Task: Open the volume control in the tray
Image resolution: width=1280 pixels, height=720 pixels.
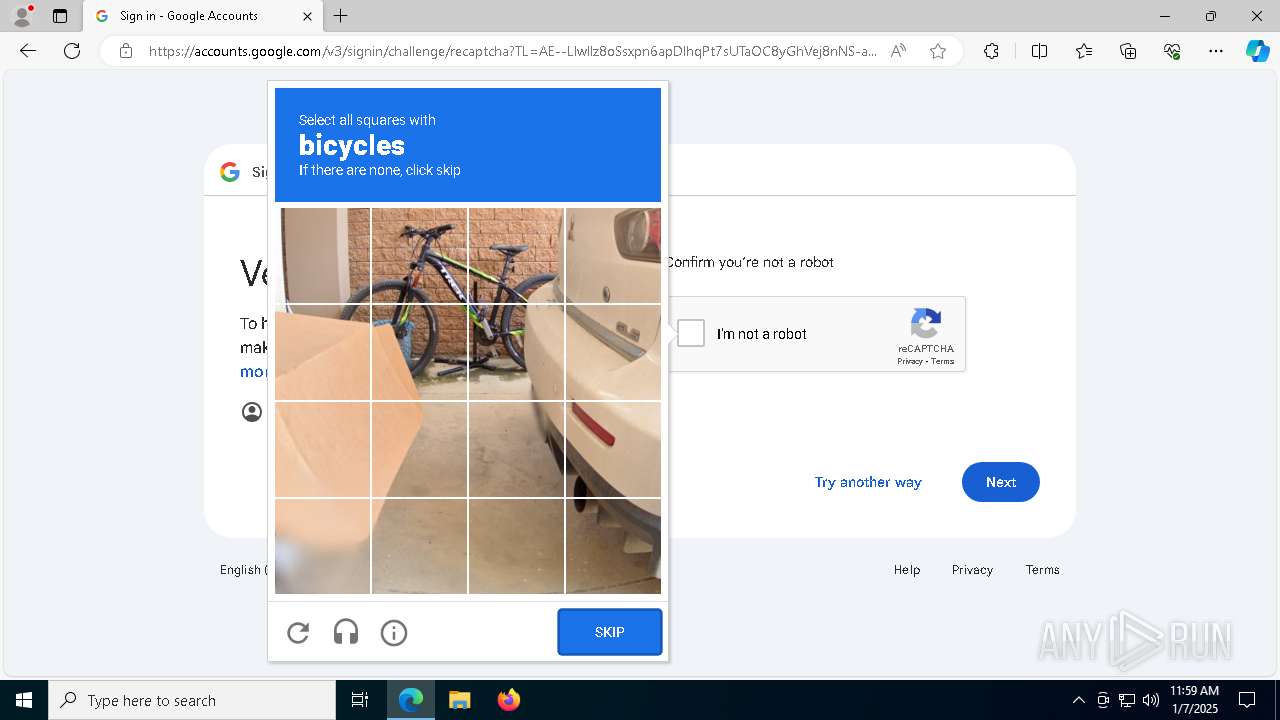Action: (x=1151, y=700)
